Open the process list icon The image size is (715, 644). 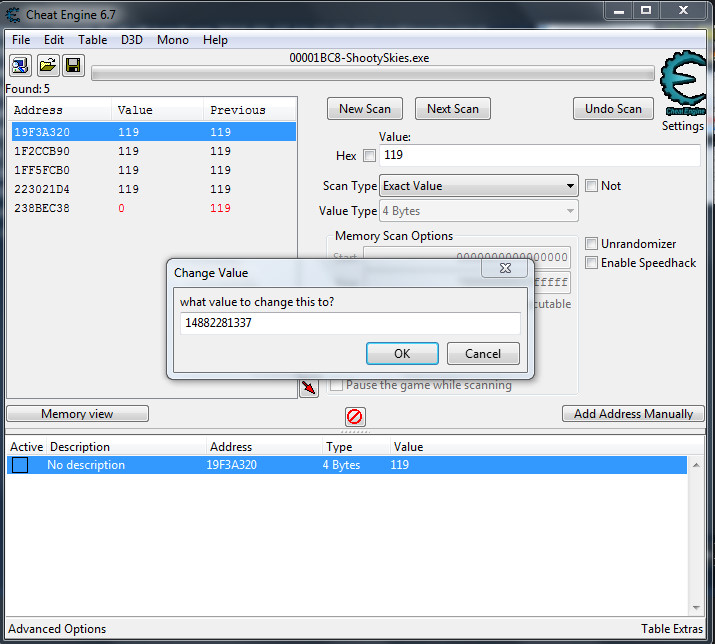click(x=20, y=66)
